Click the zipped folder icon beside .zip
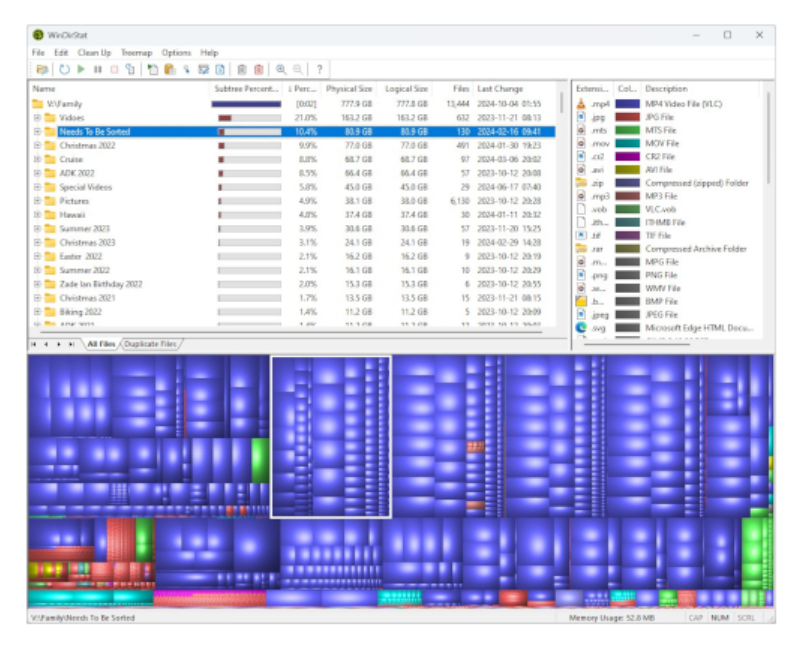 tap(581, 183)
